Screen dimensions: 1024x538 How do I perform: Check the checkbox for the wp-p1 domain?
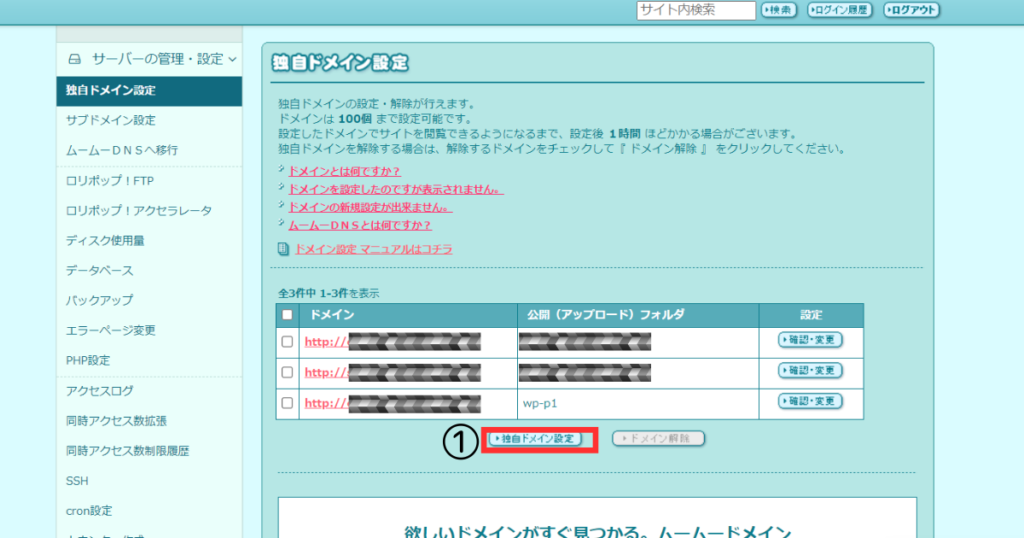tap(288, 403)
